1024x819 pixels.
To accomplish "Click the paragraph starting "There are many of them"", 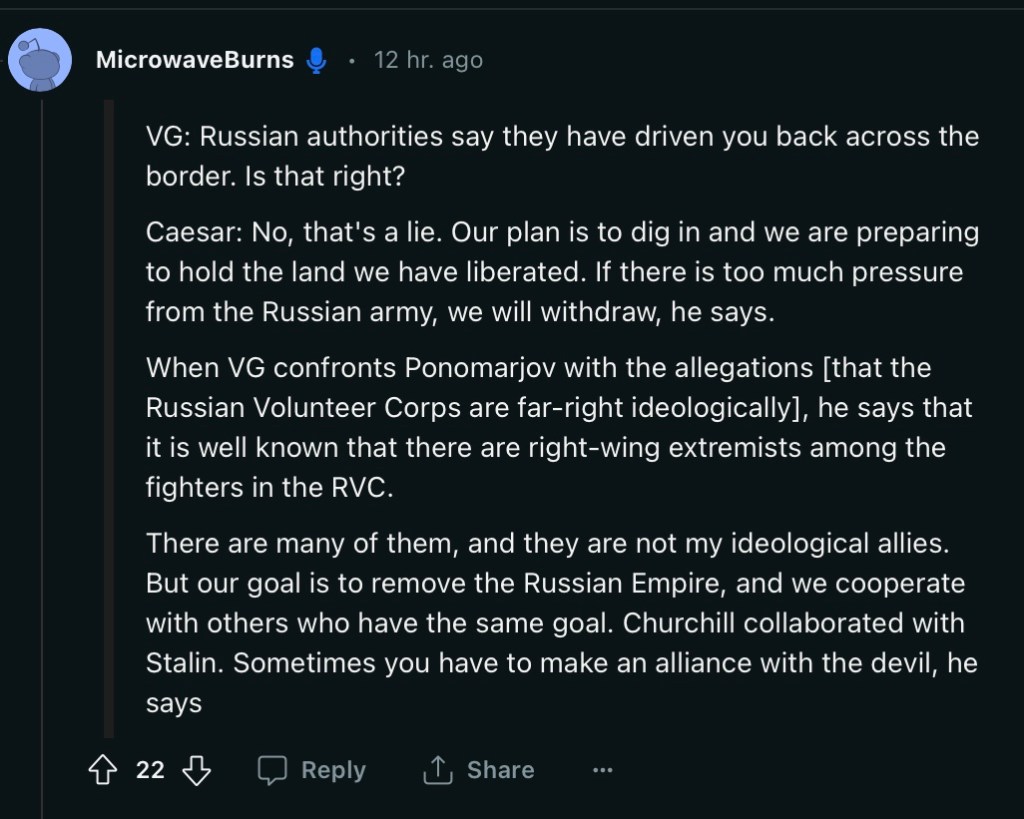I will (561, 622).
